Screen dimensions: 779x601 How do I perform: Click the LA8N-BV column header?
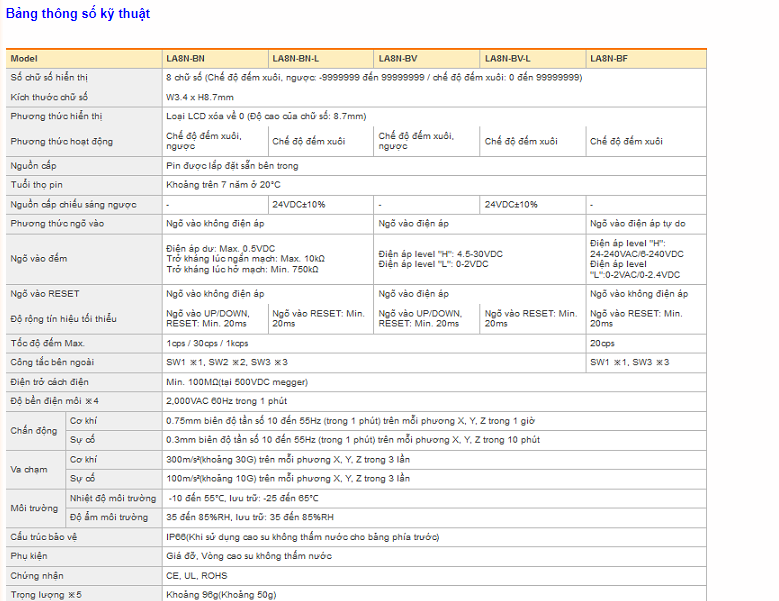pyautogui.click(x=398, y=59)
